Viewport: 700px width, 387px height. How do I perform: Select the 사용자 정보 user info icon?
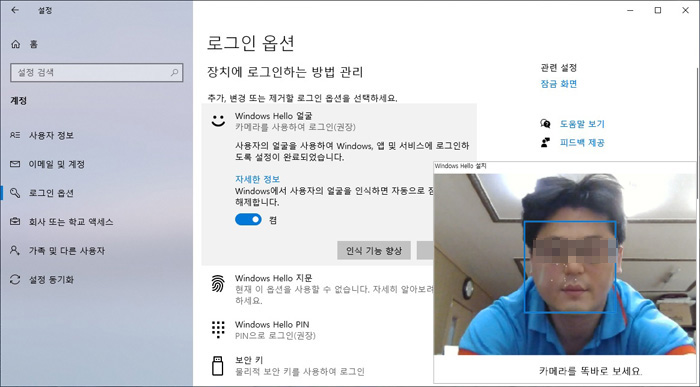pyautogui.click(x=15, y=135)
